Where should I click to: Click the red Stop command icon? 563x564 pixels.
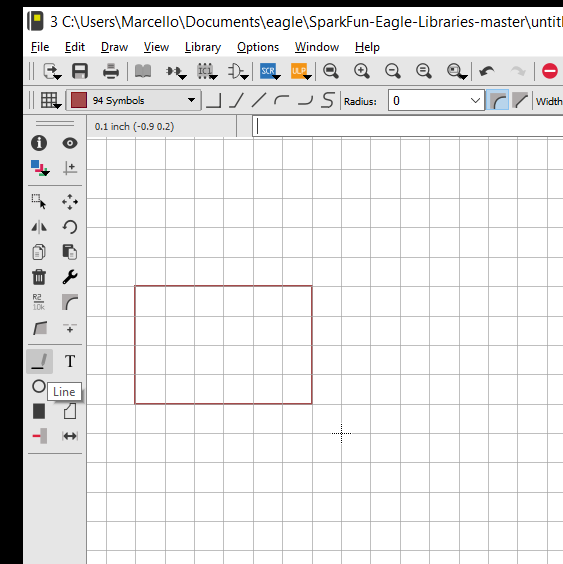point(550,71)
